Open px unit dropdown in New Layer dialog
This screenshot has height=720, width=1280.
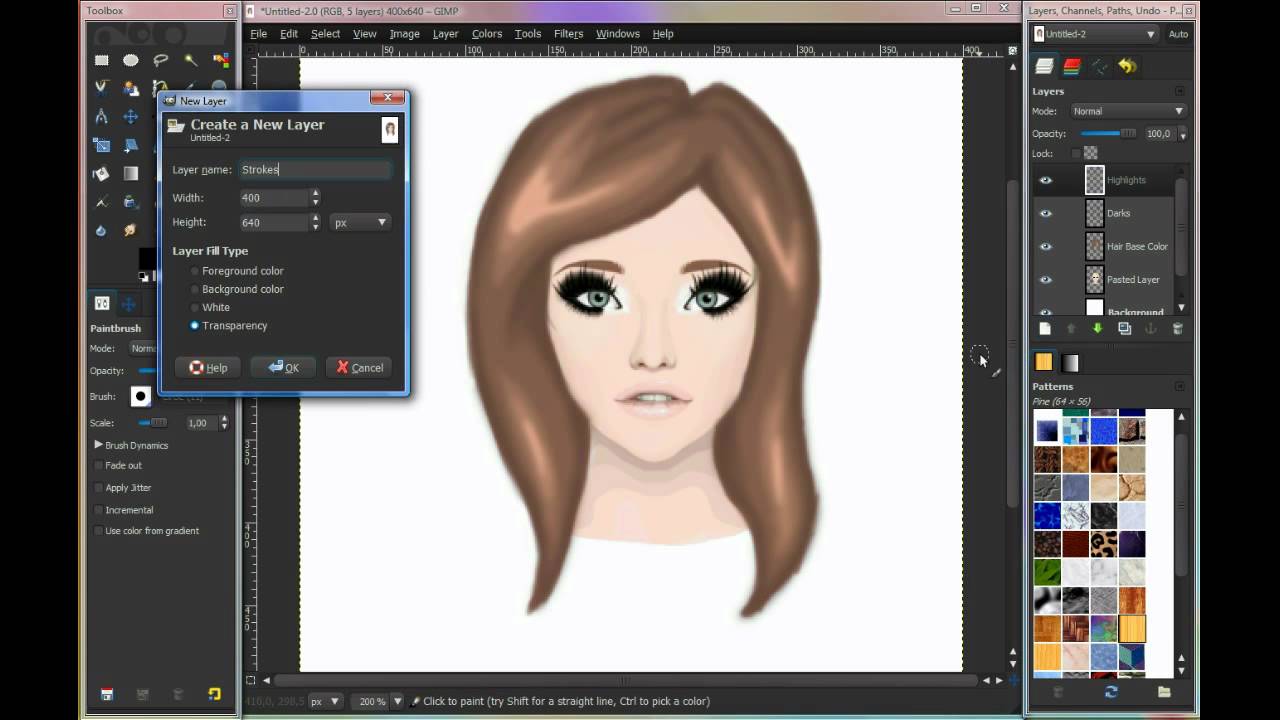tap(360, 222)
